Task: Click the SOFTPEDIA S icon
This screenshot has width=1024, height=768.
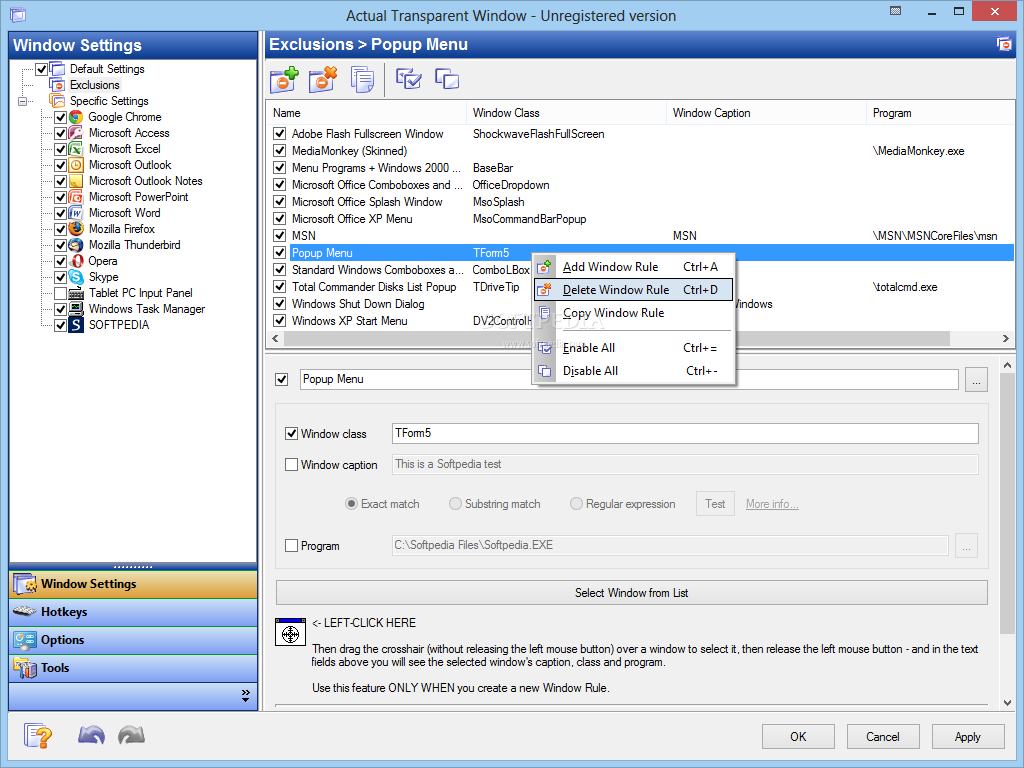Action: pos(76,325)
